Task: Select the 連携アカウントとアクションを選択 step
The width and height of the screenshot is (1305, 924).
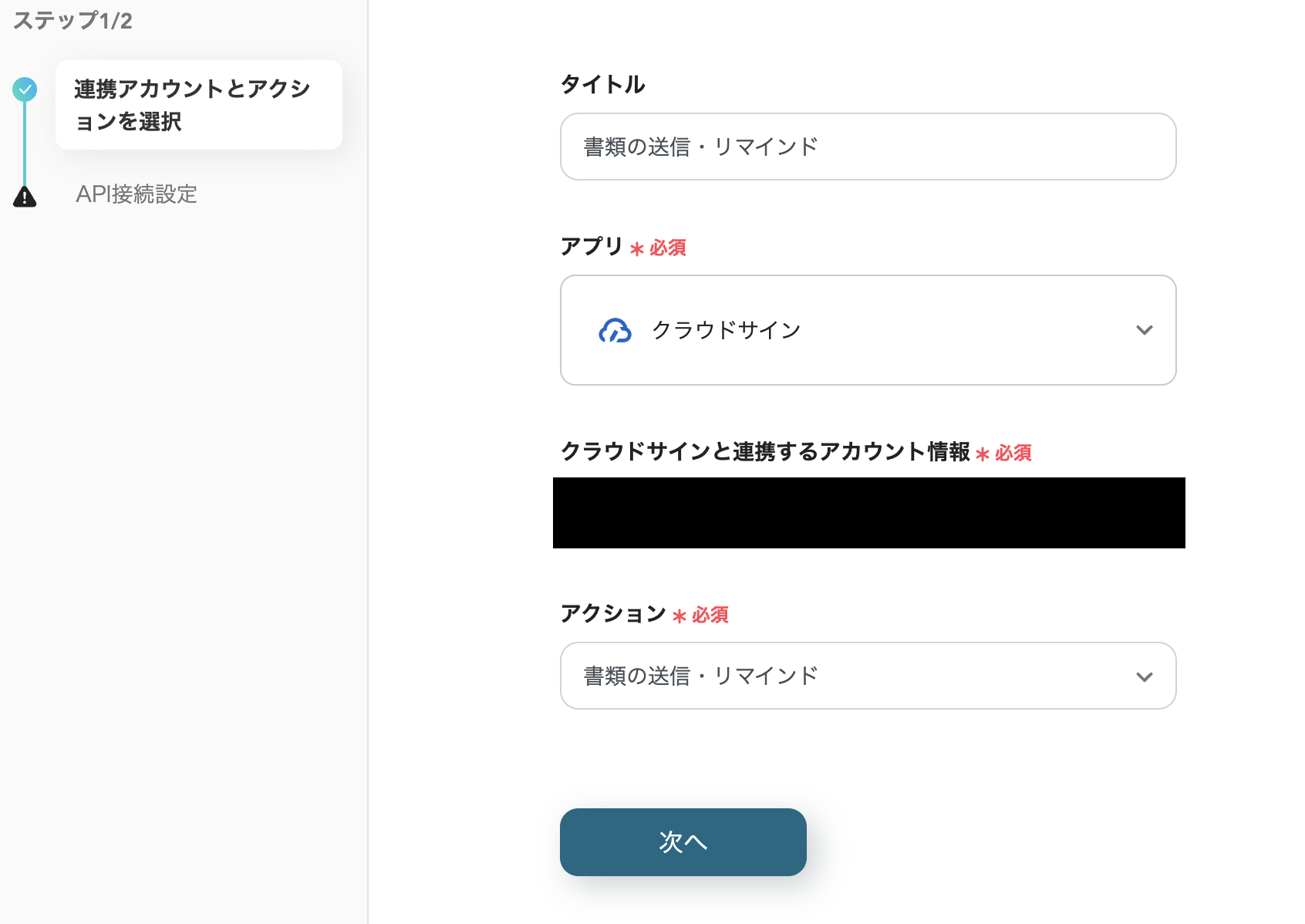Action: tap(197, 105)
